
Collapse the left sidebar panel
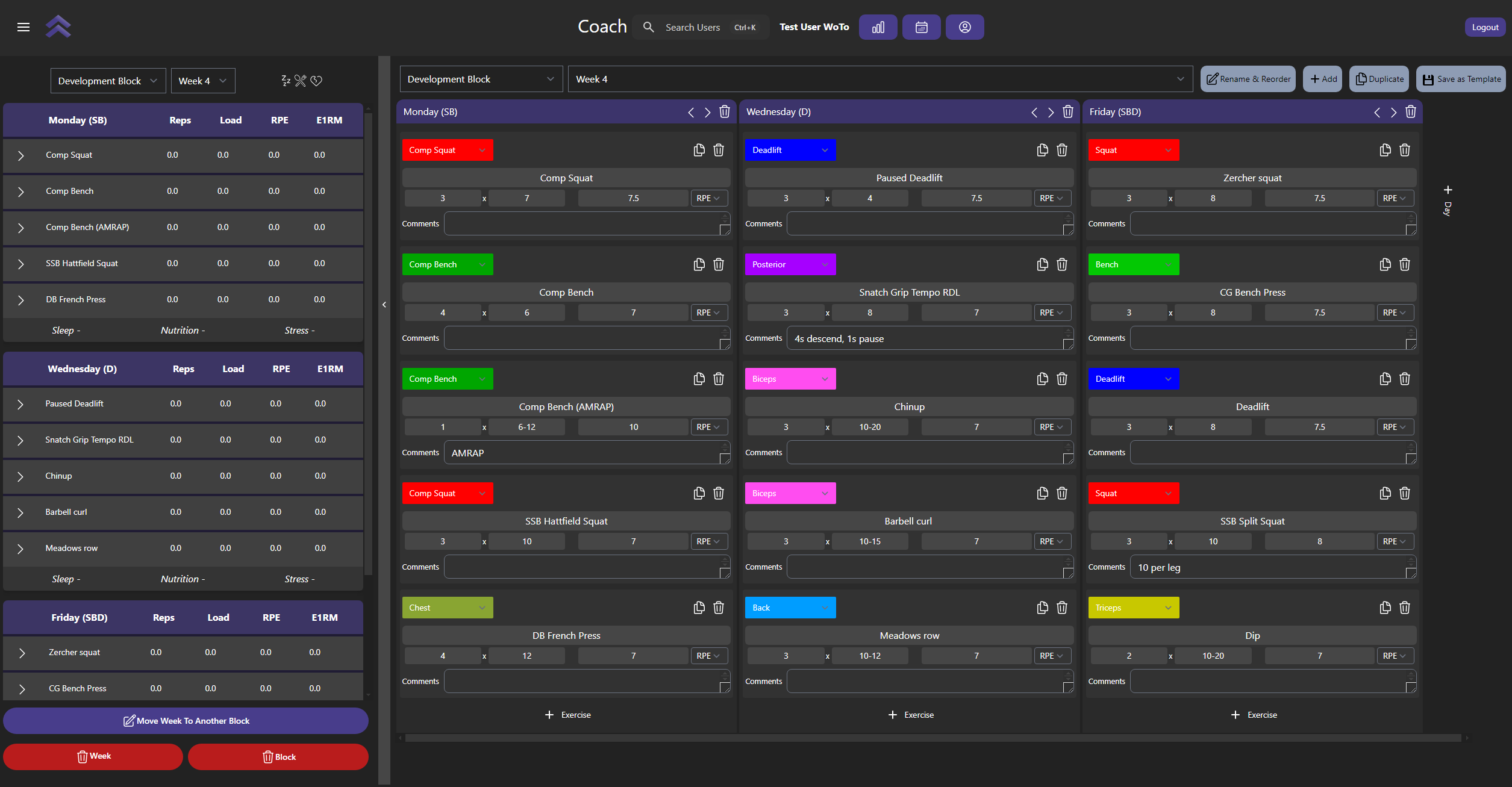pyautogui.click(x=384, y=305)
